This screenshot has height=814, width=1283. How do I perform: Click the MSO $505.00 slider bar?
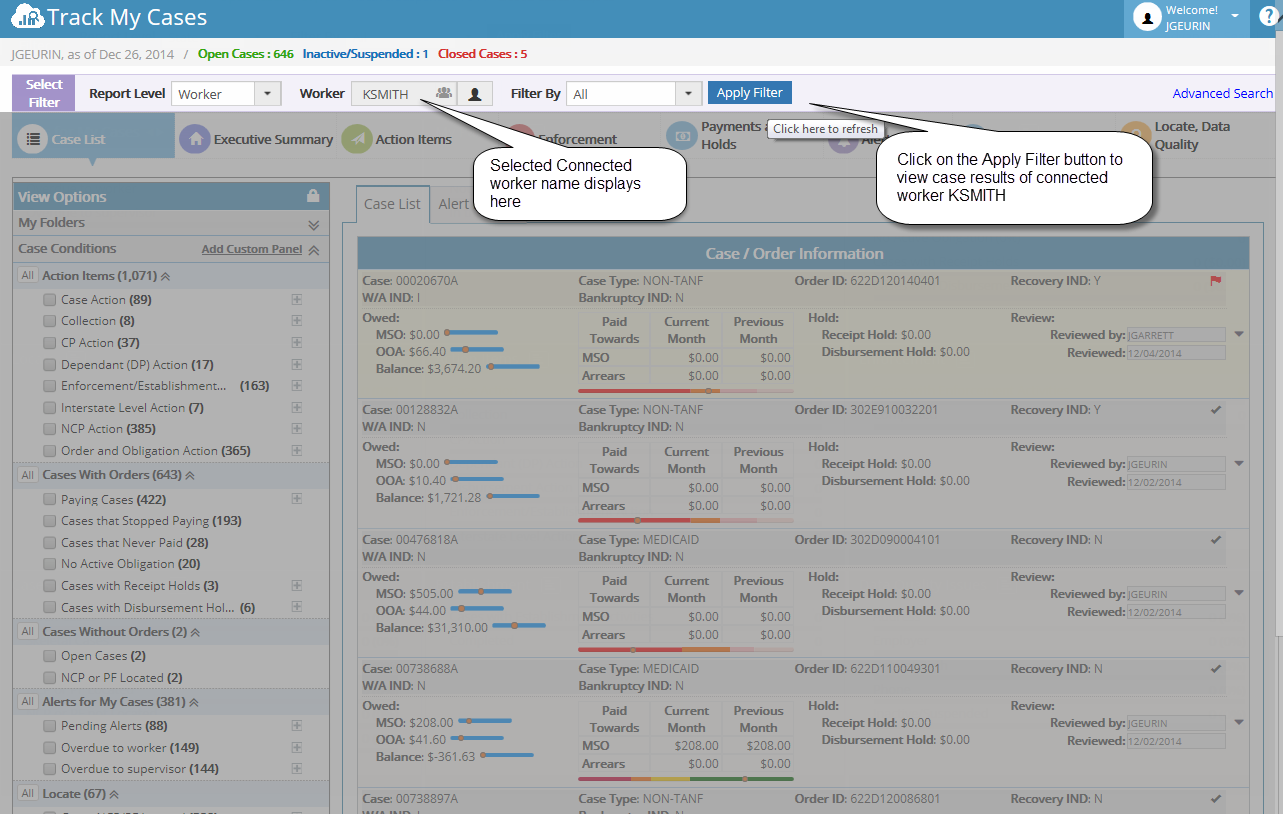point(484,591)
